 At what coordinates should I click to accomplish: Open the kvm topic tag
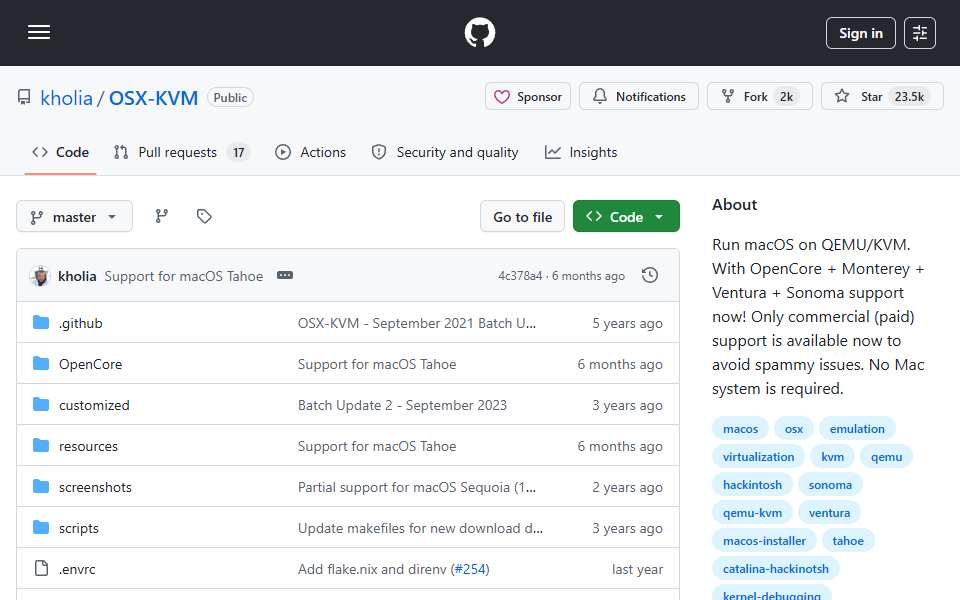click(832, 457)
